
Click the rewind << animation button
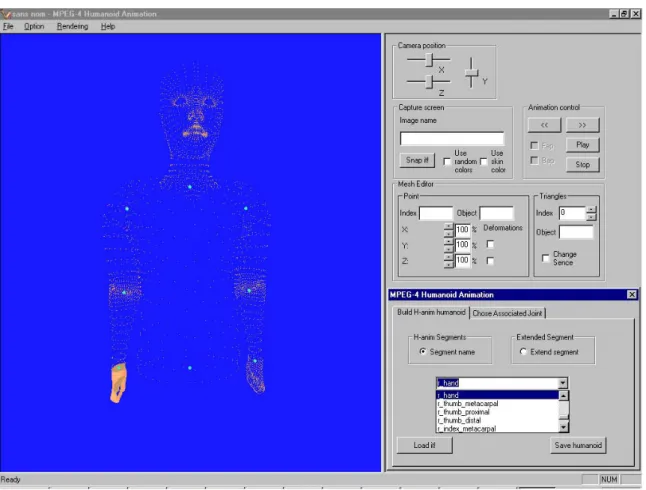(x=544, y=125)
